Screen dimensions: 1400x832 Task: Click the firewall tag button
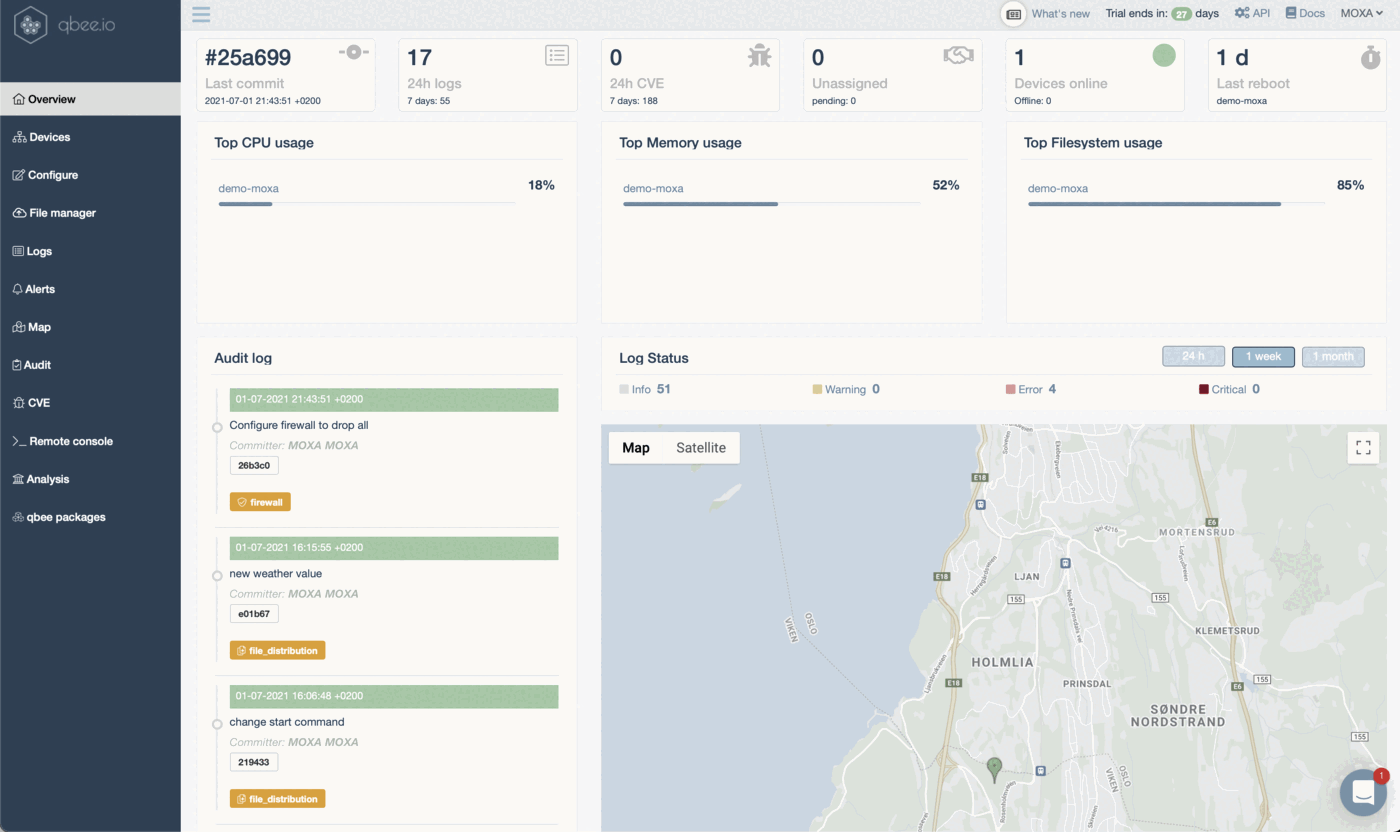pos(260,502)
